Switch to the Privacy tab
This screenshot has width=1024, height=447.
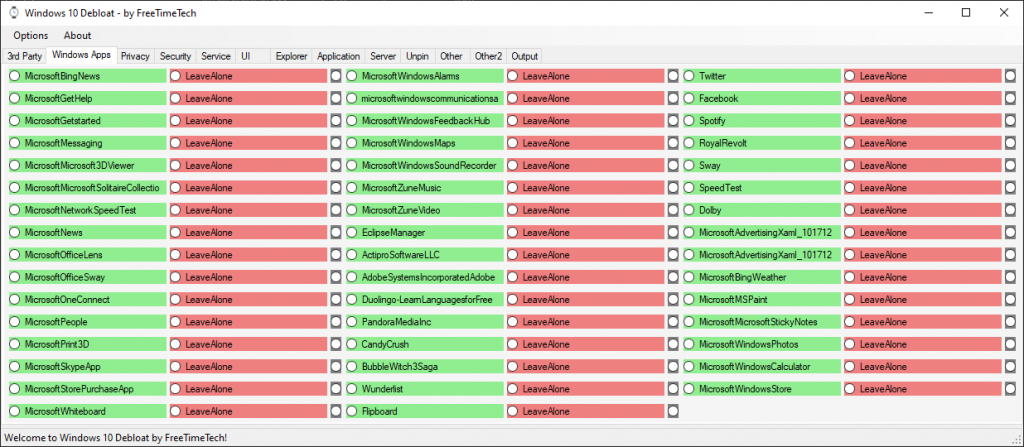136,56
